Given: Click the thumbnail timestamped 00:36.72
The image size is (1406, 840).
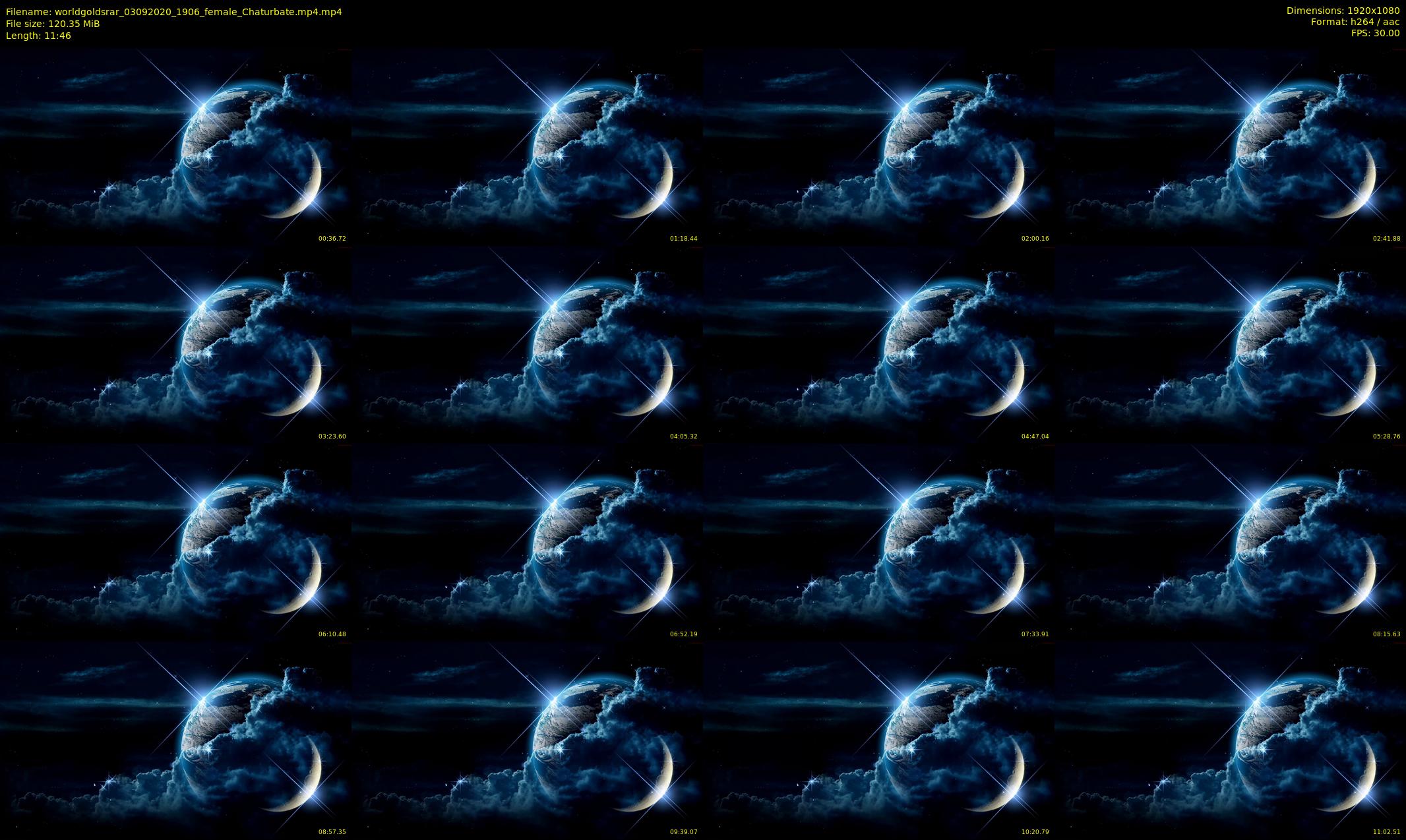Looking at the screenshot, I should click(x=175, y=146).
